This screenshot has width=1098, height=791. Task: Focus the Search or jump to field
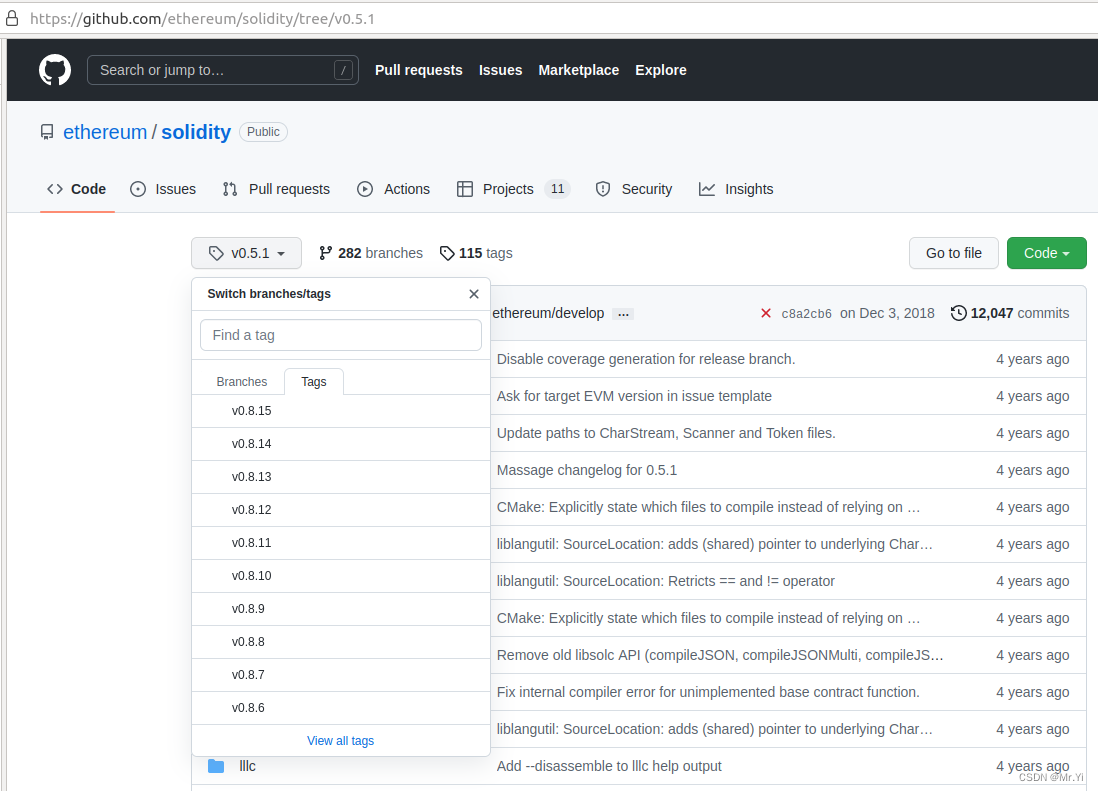pos(223,70)
